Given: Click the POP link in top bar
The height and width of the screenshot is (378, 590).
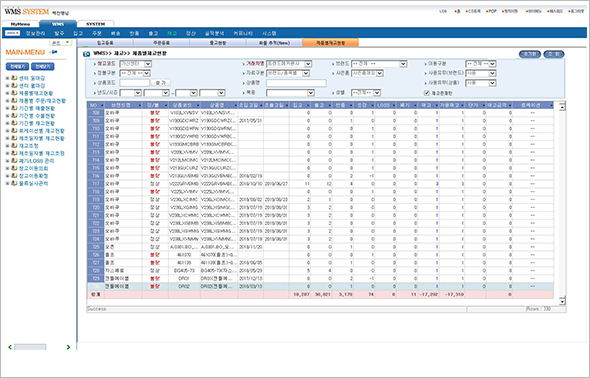Looking at the screenshot, I should pyautogui.click(x=492, y=11).
